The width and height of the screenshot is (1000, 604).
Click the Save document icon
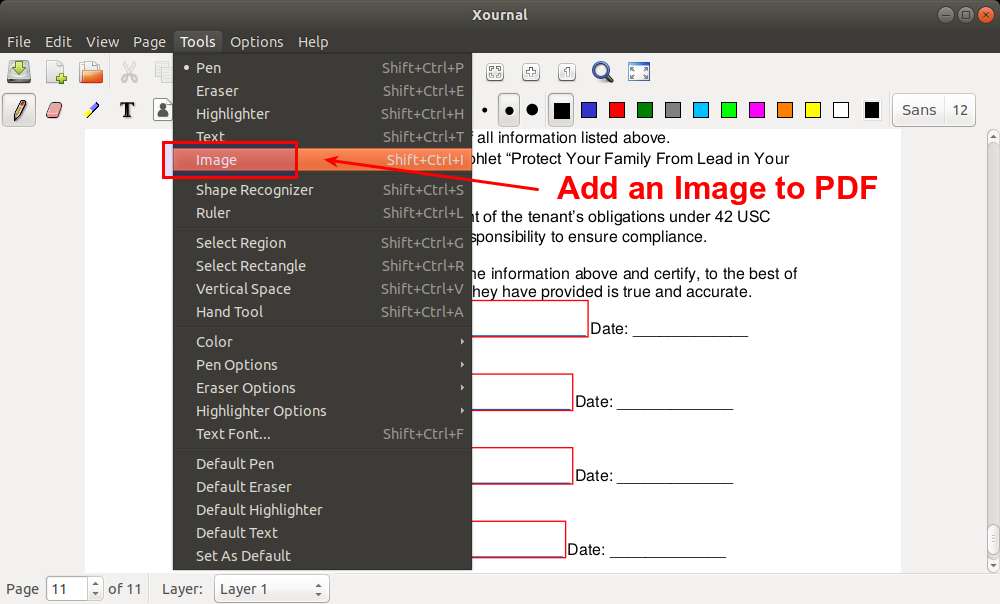(19, 72)
